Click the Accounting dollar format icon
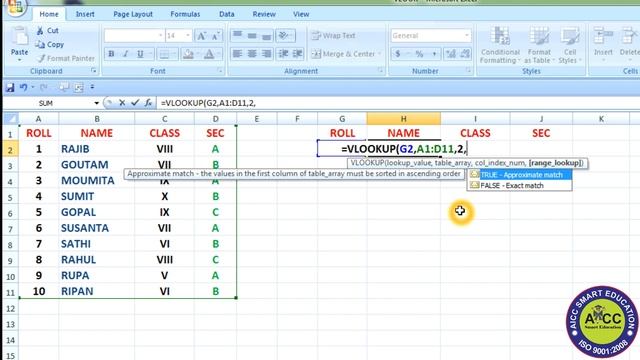The width and height of the screenshot is (640, 360). tap(398, 54)
